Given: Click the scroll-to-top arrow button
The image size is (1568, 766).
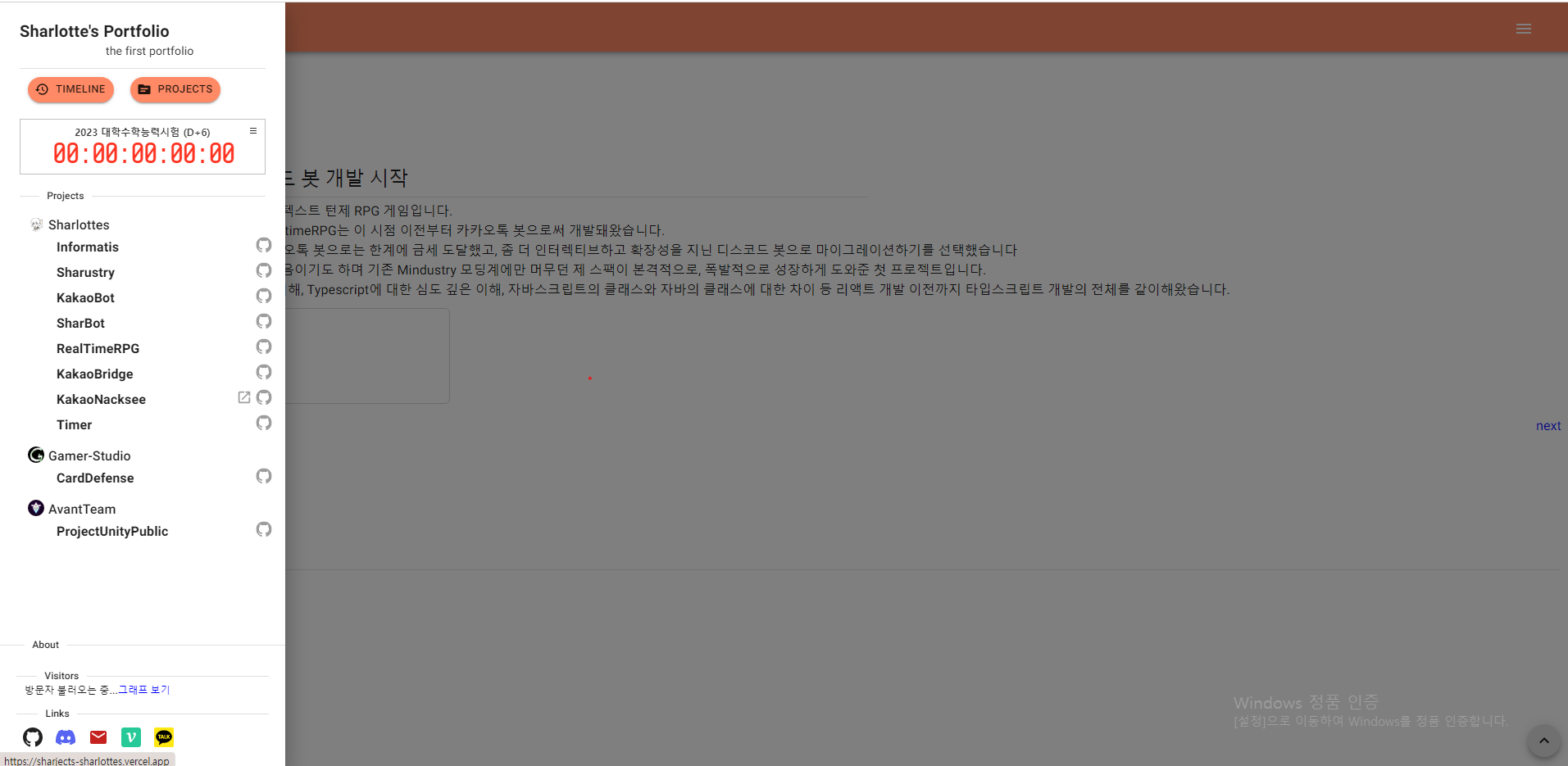Looking at the screenshot, I should [x=1544, y=741].
